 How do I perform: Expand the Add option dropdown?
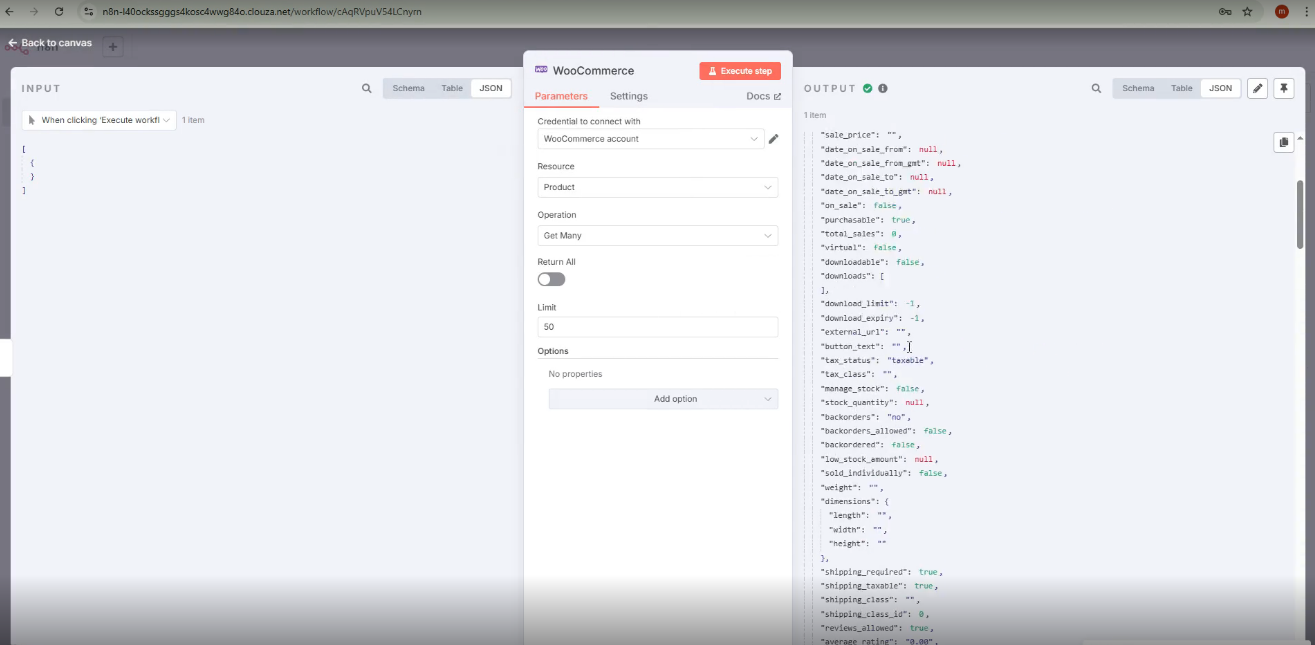click(x=663, y=399)
